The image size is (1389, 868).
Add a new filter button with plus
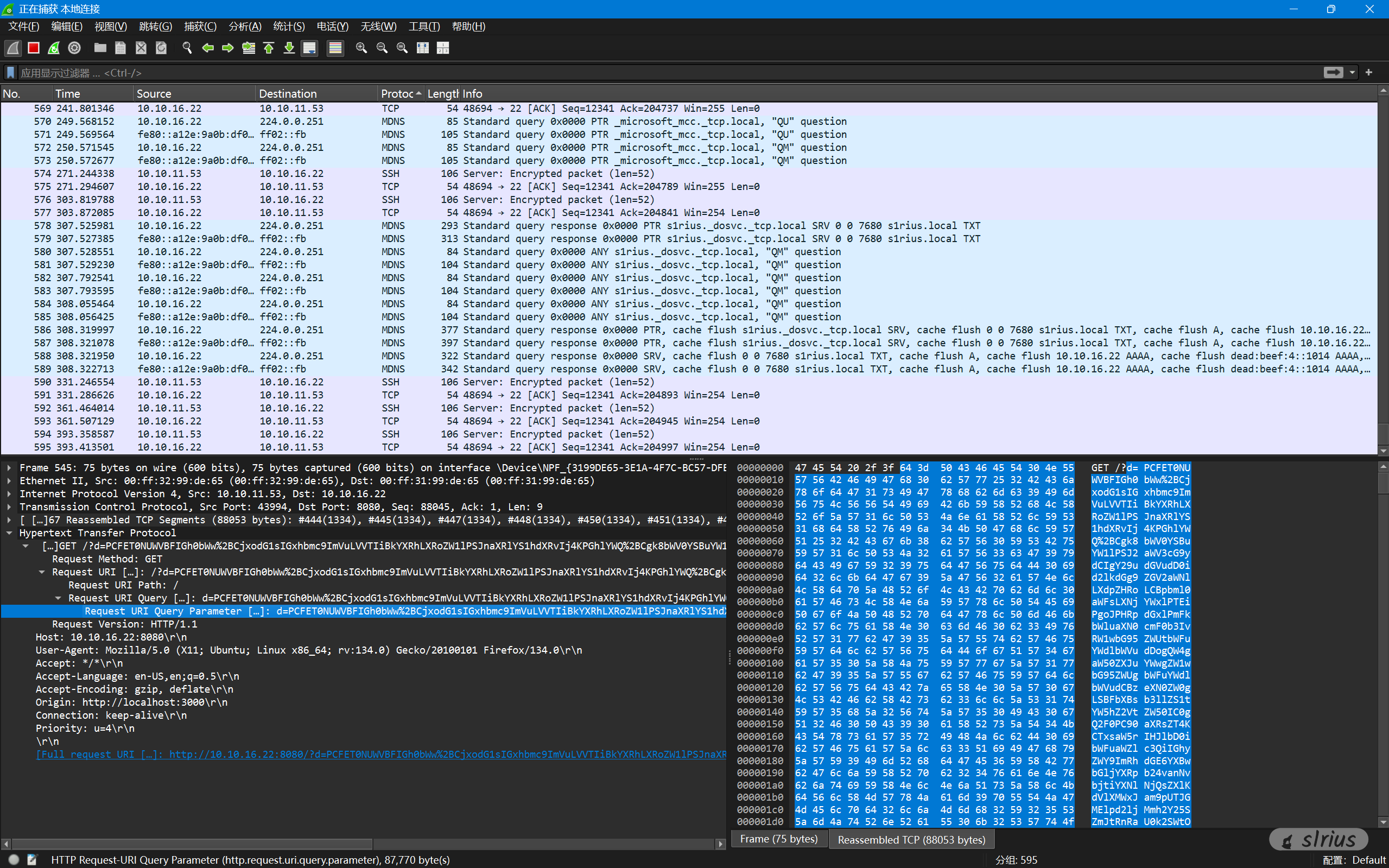tap(1369, 72)
